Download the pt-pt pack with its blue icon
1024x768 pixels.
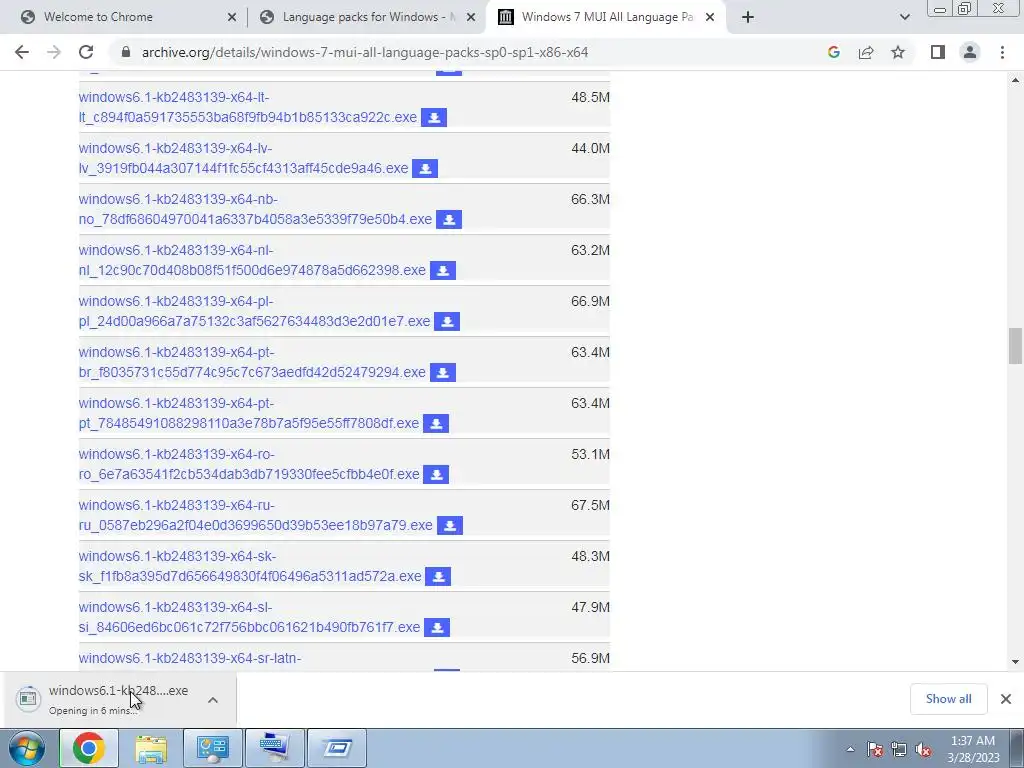(436, 423)
